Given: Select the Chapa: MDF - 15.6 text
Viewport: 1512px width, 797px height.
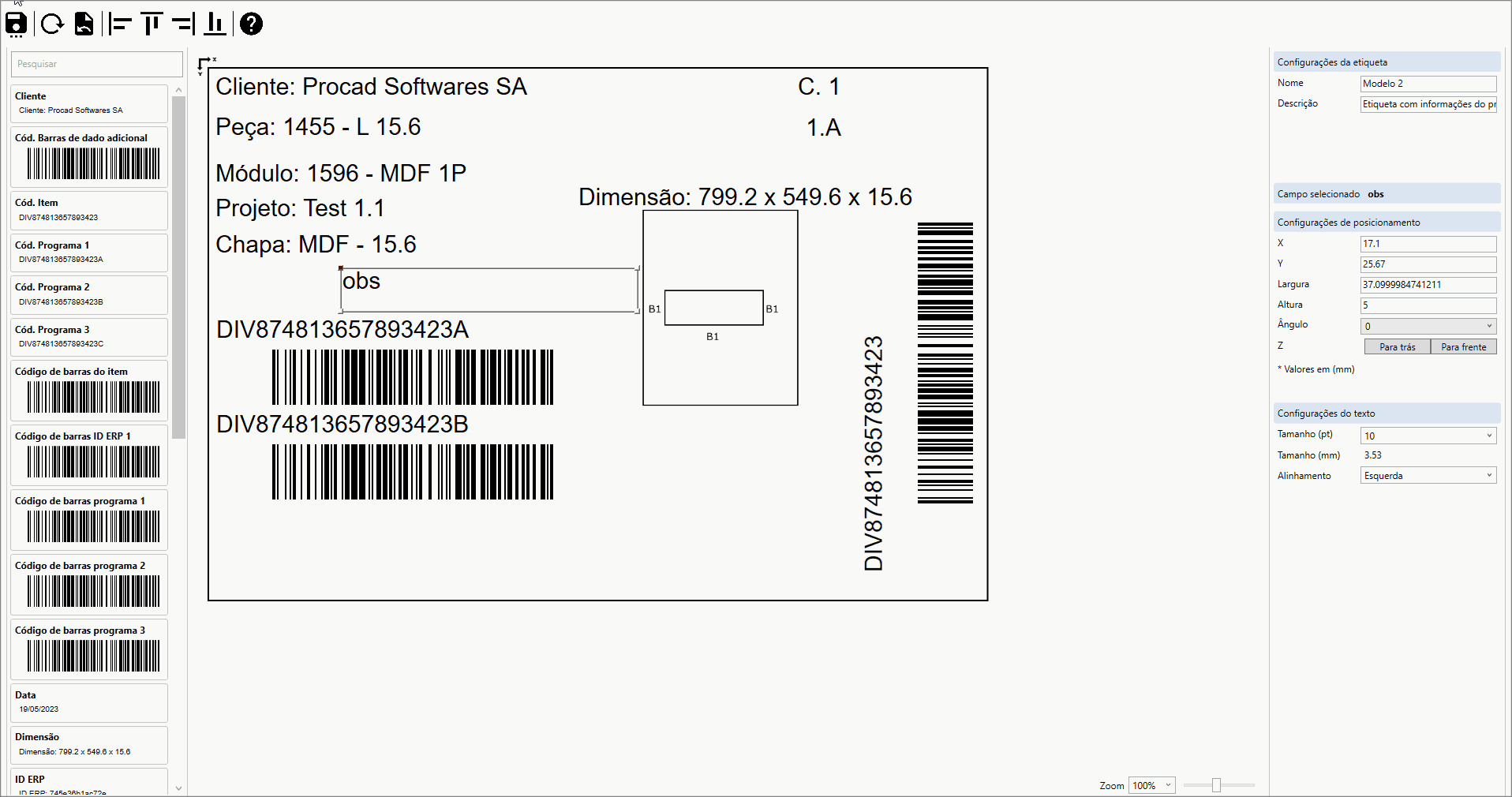Looking at the screenshot, I should click(x=316, y=245).
